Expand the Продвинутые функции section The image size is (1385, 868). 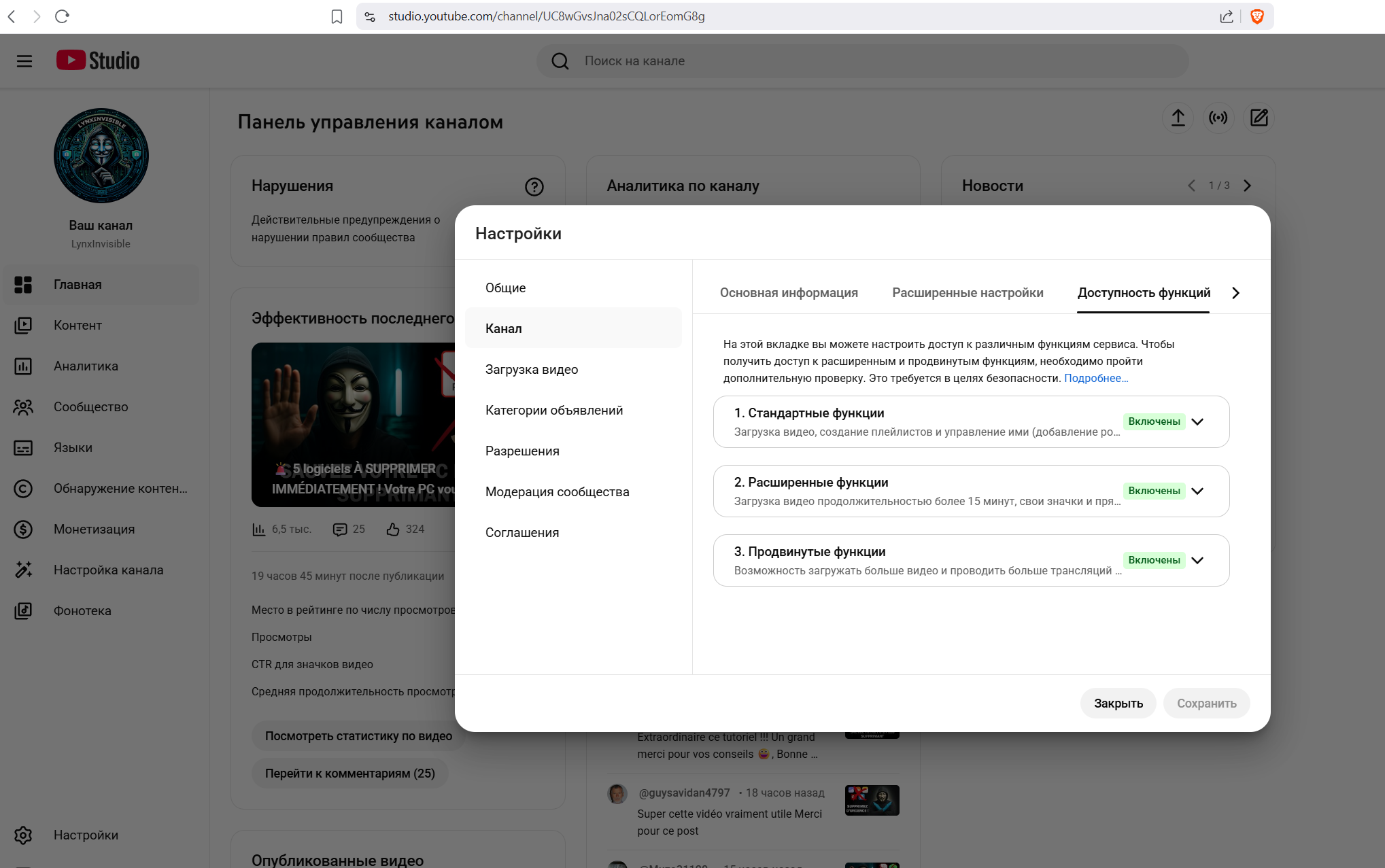(1197, 560)
